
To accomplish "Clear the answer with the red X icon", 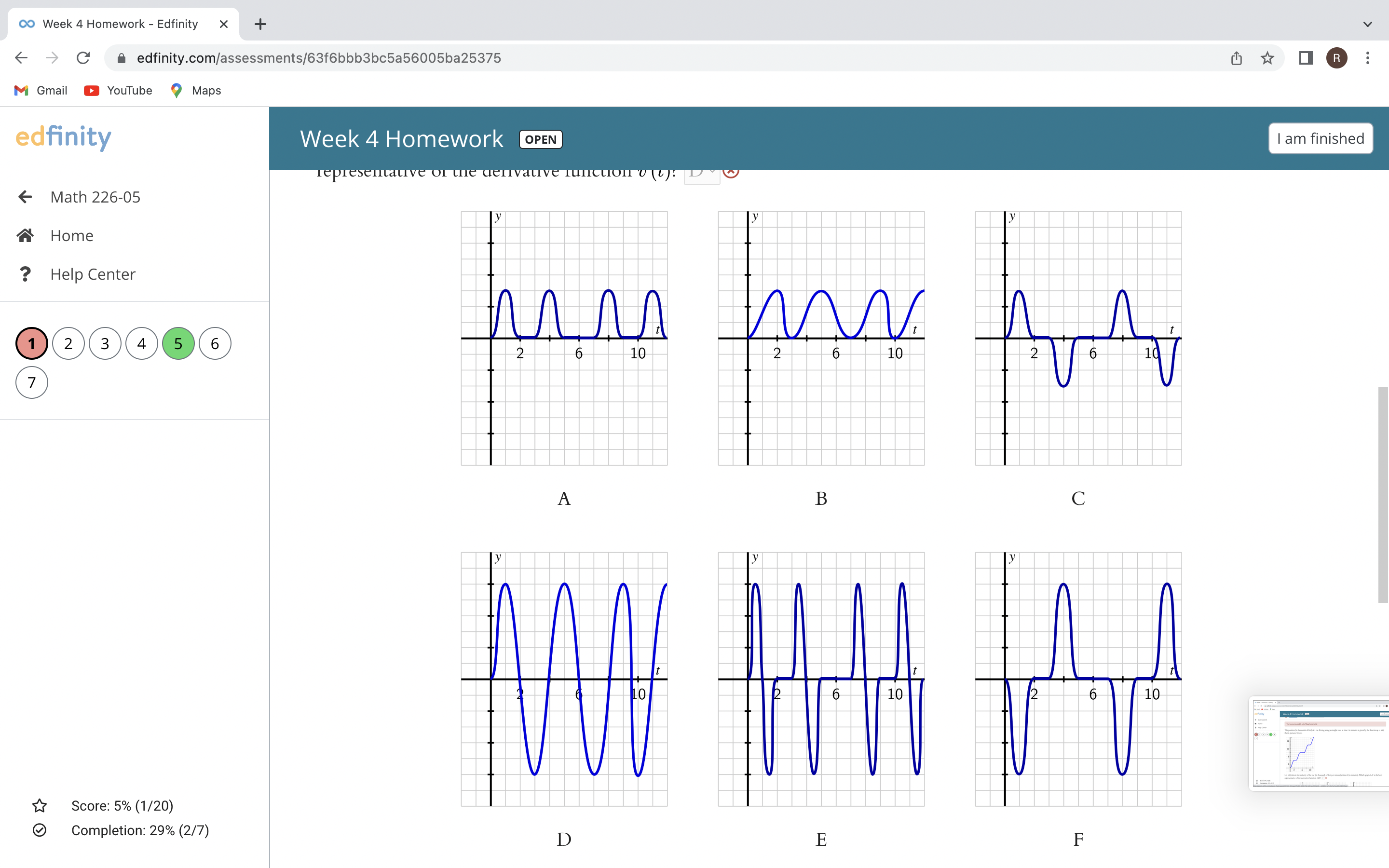I will (731, 172).
